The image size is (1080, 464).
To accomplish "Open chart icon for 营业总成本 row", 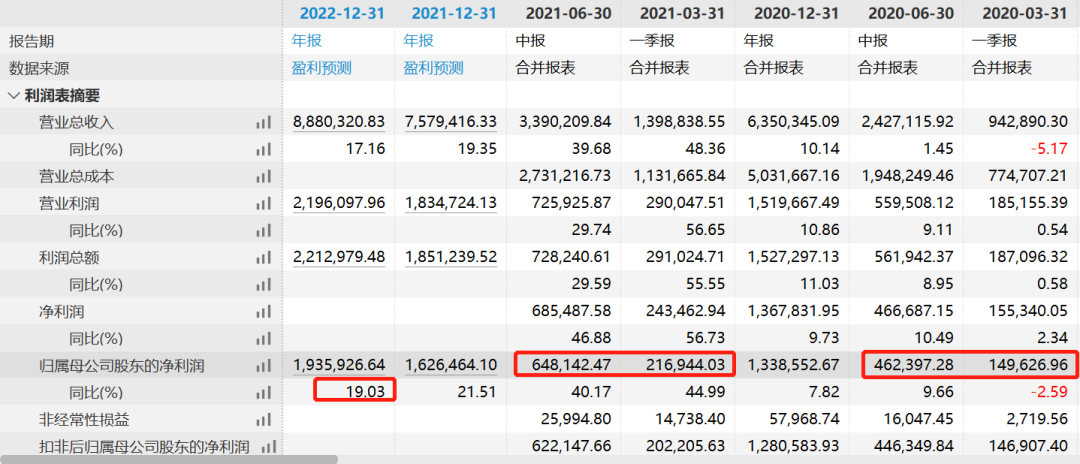I will [263, 177].
